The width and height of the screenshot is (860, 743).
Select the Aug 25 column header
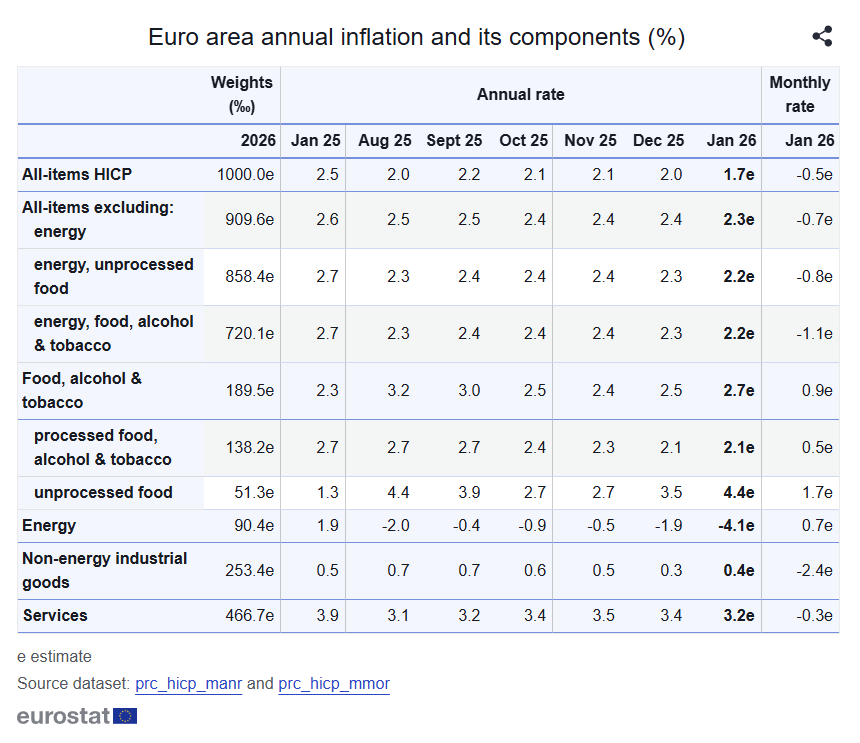click(x=384, y=141)
